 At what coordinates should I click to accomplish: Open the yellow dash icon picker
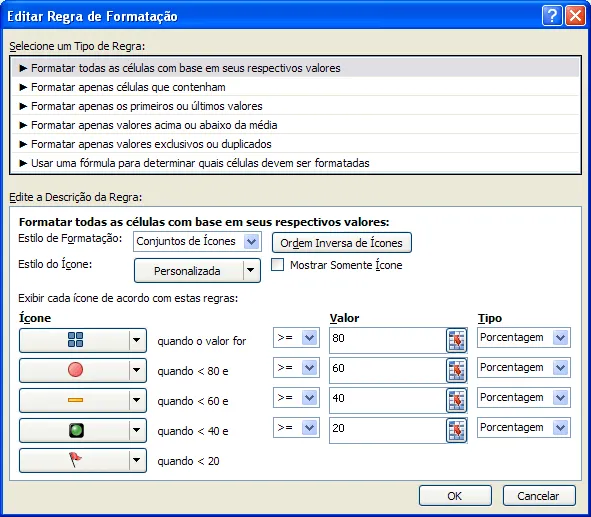point(83,400)
